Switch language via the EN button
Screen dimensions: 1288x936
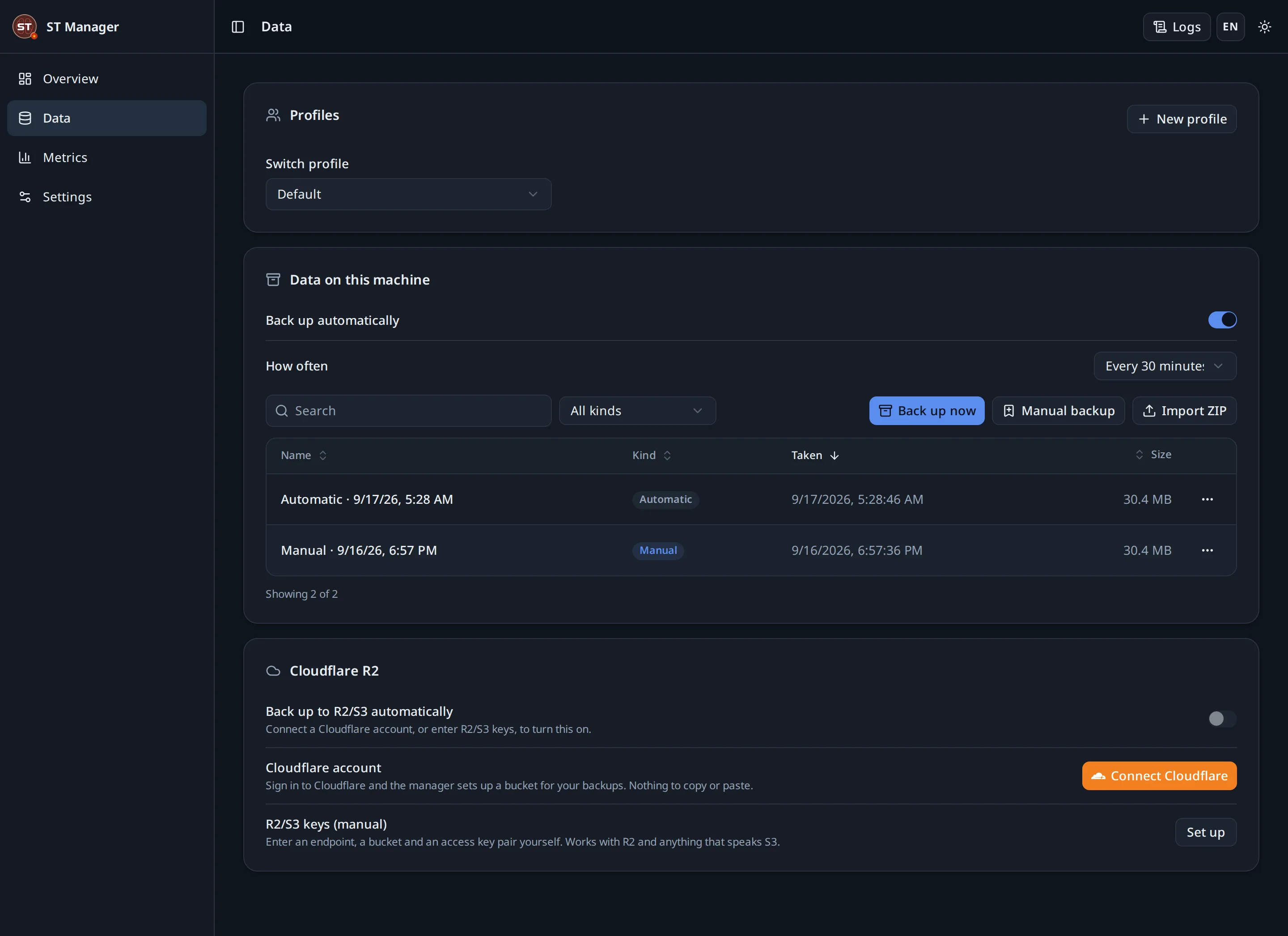[1230, 27]
